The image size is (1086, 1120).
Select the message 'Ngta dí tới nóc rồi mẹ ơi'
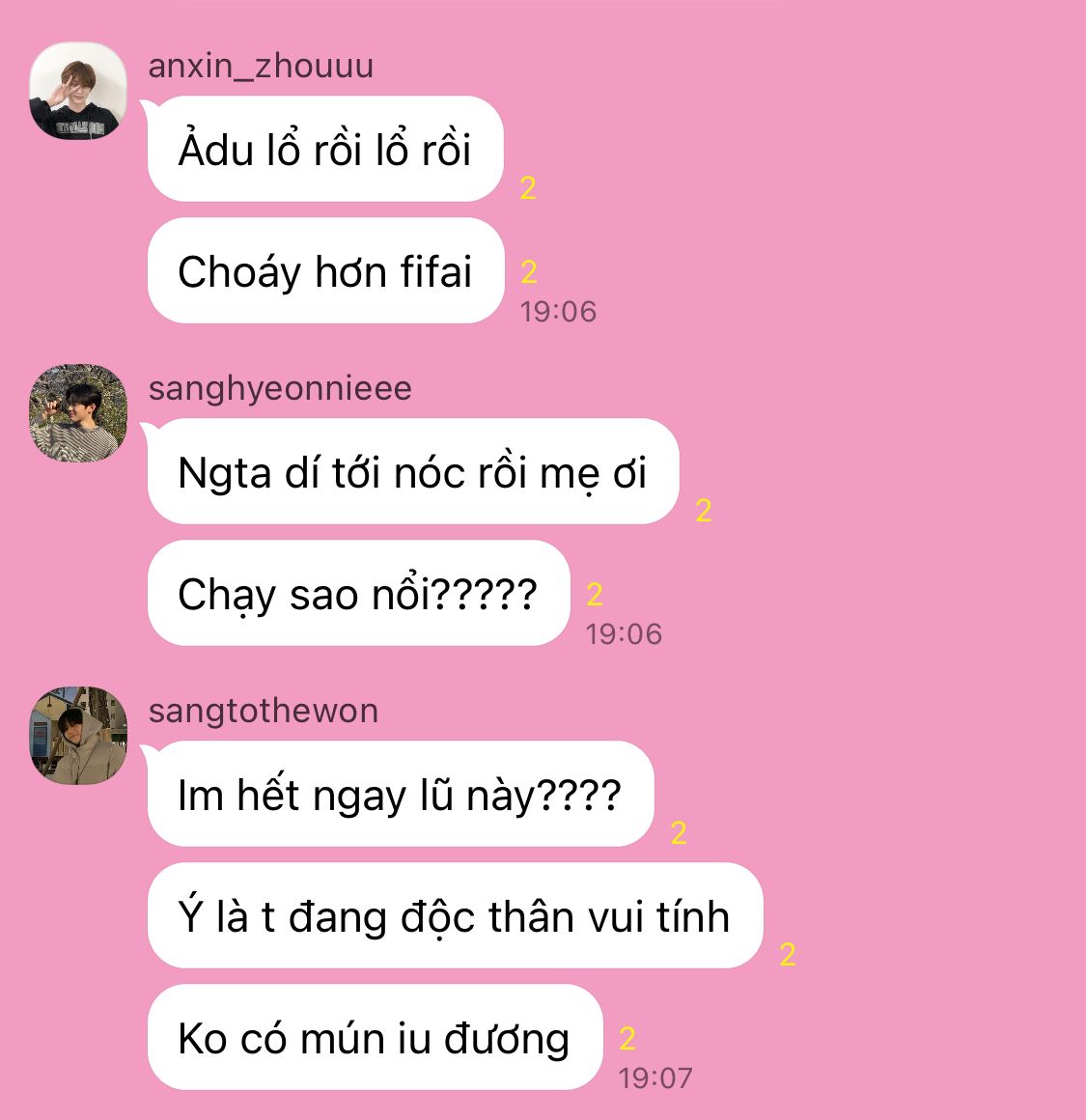413,471
